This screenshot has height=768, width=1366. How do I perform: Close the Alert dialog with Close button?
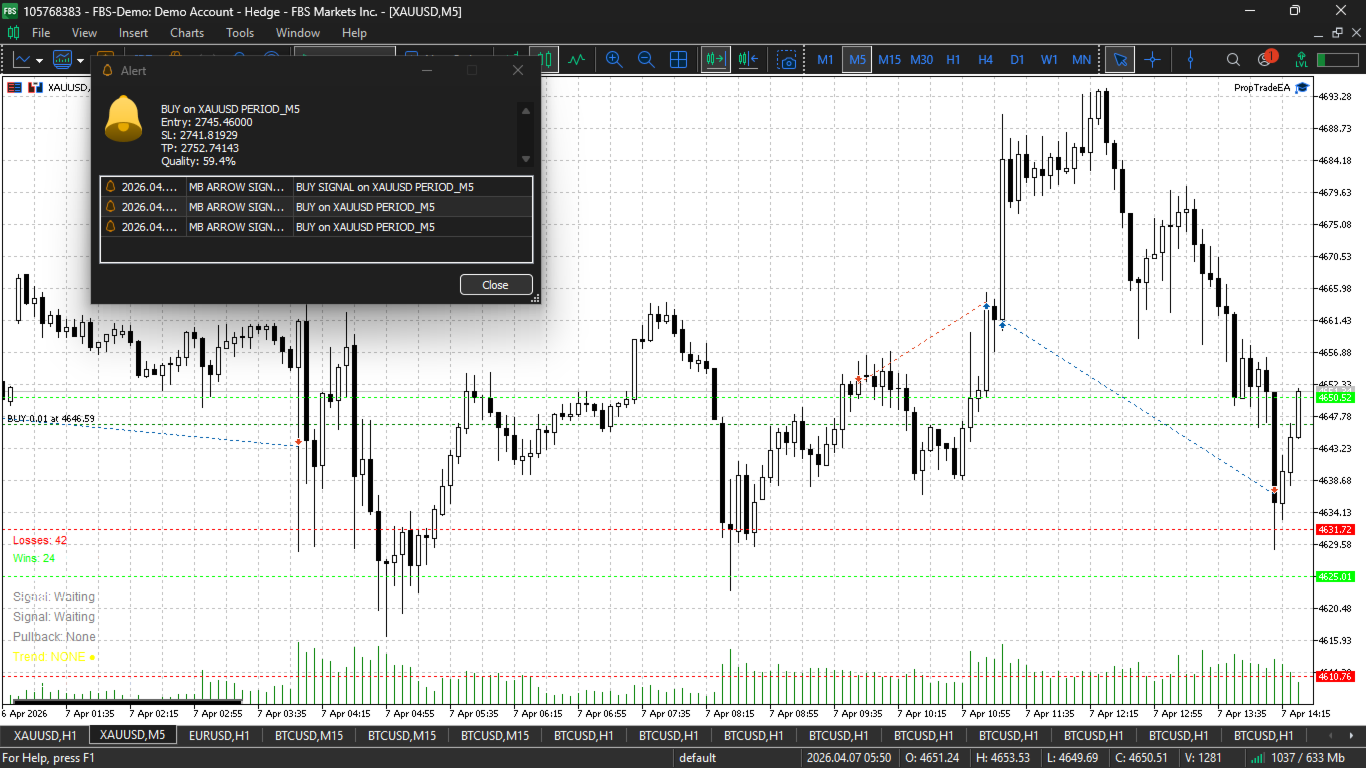click(496, 285)
